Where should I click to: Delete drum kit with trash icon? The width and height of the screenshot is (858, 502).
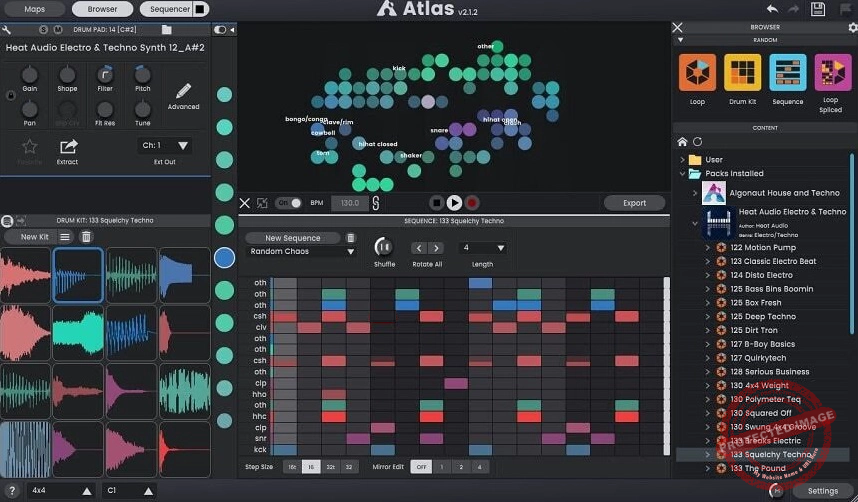(86, 237)
